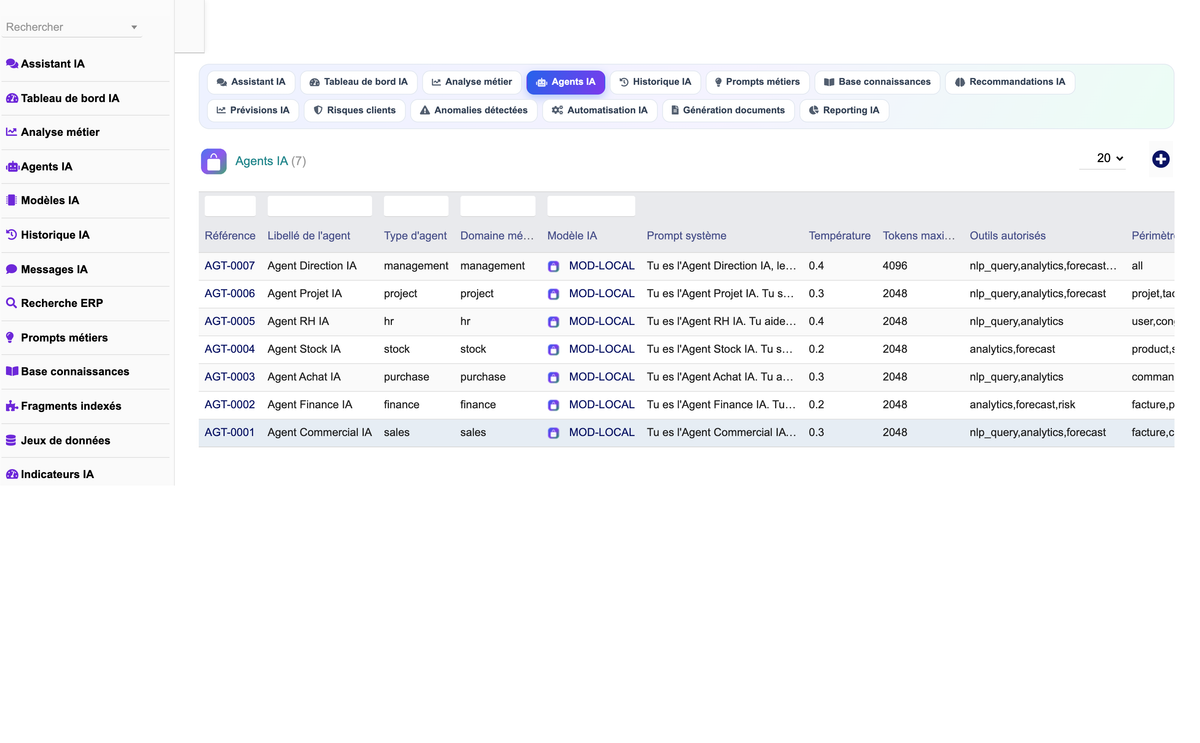Switch to Prévisions IA tab
Image resolution: width=1200 pixels, height=743 pixels.
point(253,110)
